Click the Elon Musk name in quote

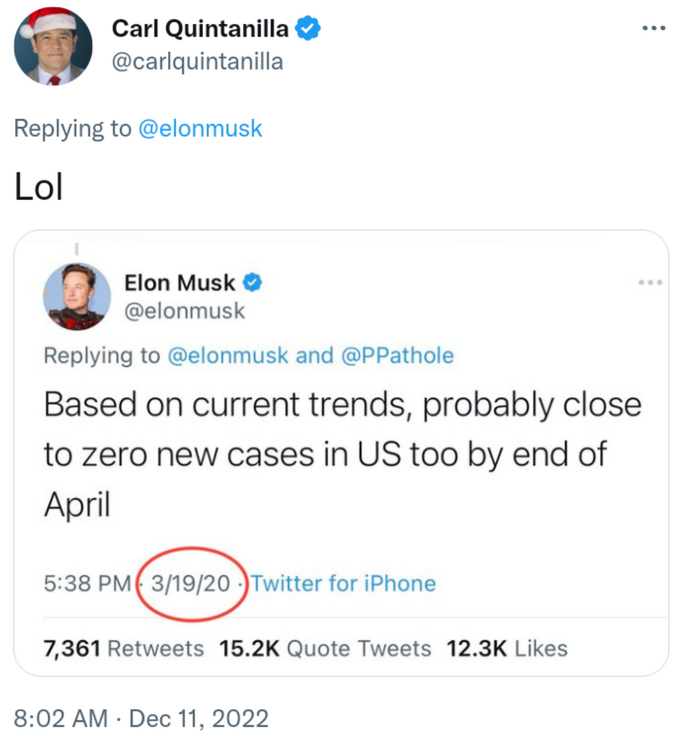(179, 283)
